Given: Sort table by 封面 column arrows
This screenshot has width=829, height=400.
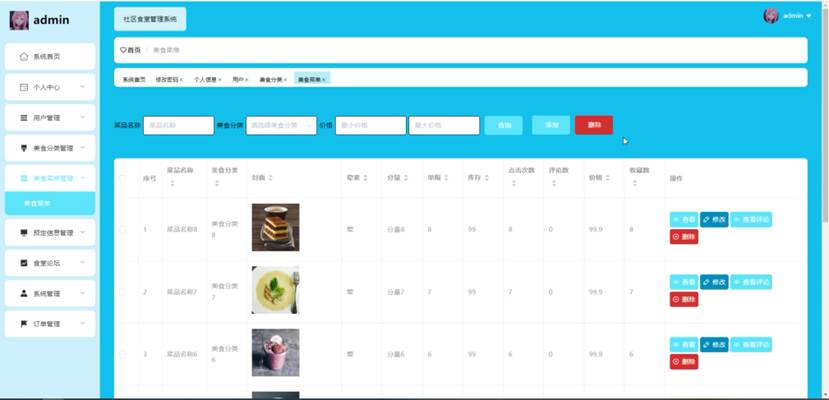Looking at the screenshot, I should (270, 178).
